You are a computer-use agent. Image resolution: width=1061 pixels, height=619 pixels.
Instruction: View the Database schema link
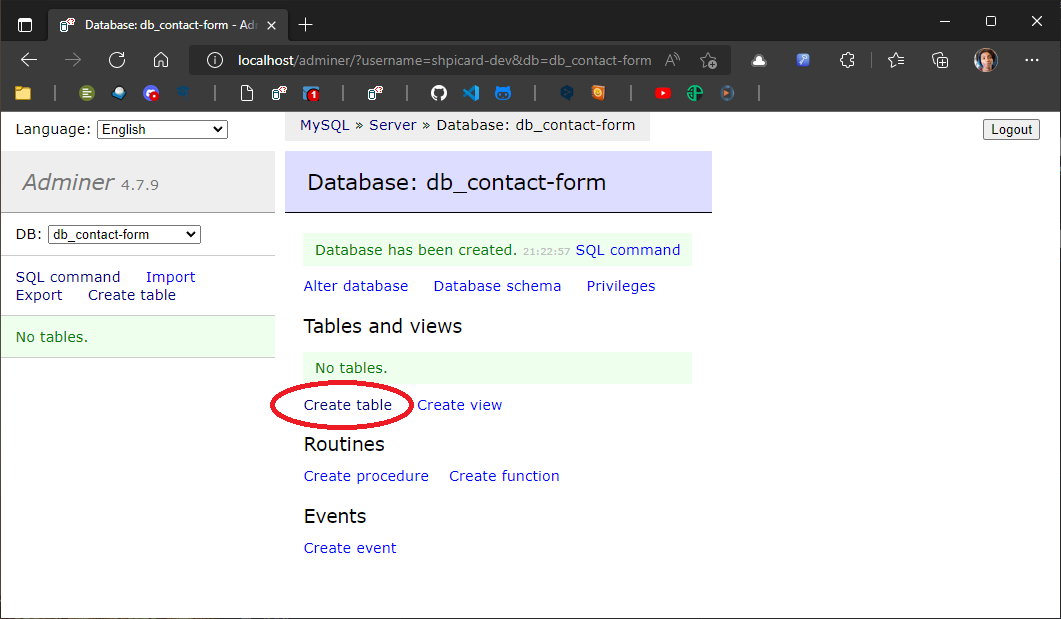pos(497,285)
